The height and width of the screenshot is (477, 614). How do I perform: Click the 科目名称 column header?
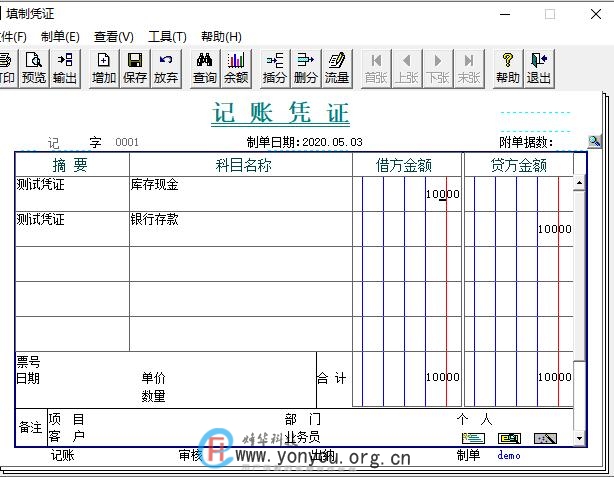tap(243, 165)
